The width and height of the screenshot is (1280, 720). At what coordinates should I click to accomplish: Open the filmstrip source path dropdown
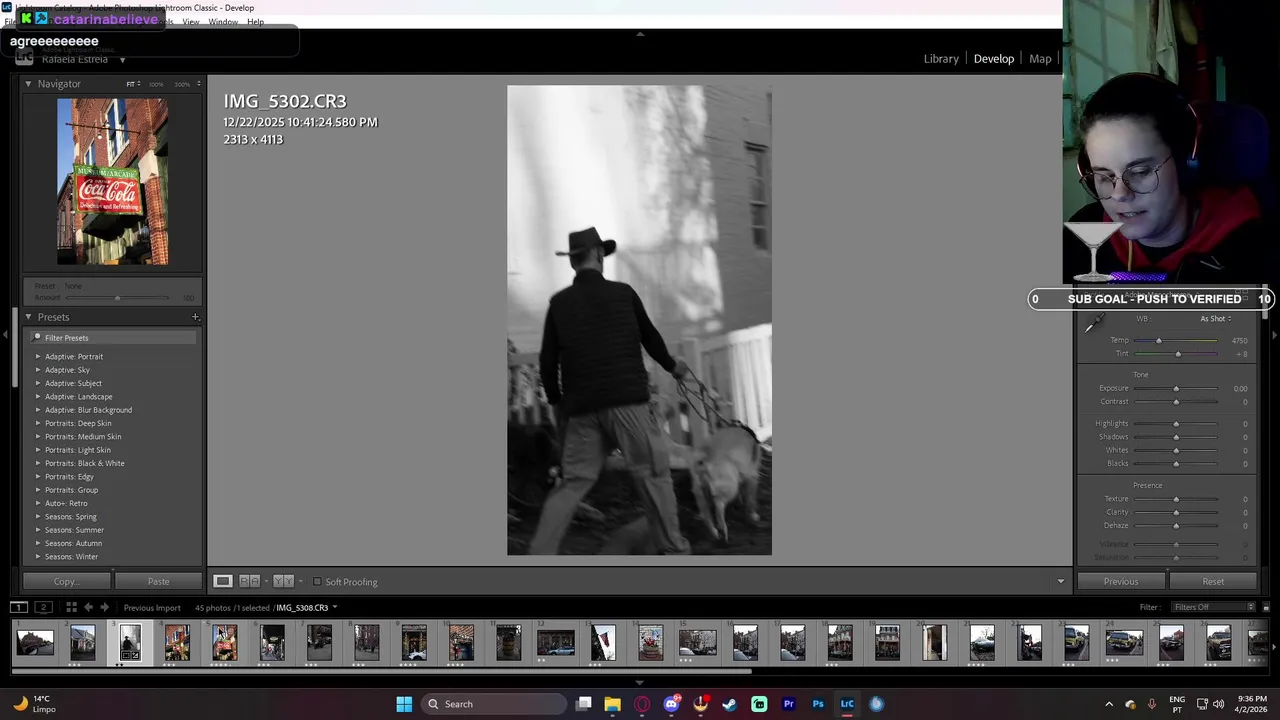(334, 607)
